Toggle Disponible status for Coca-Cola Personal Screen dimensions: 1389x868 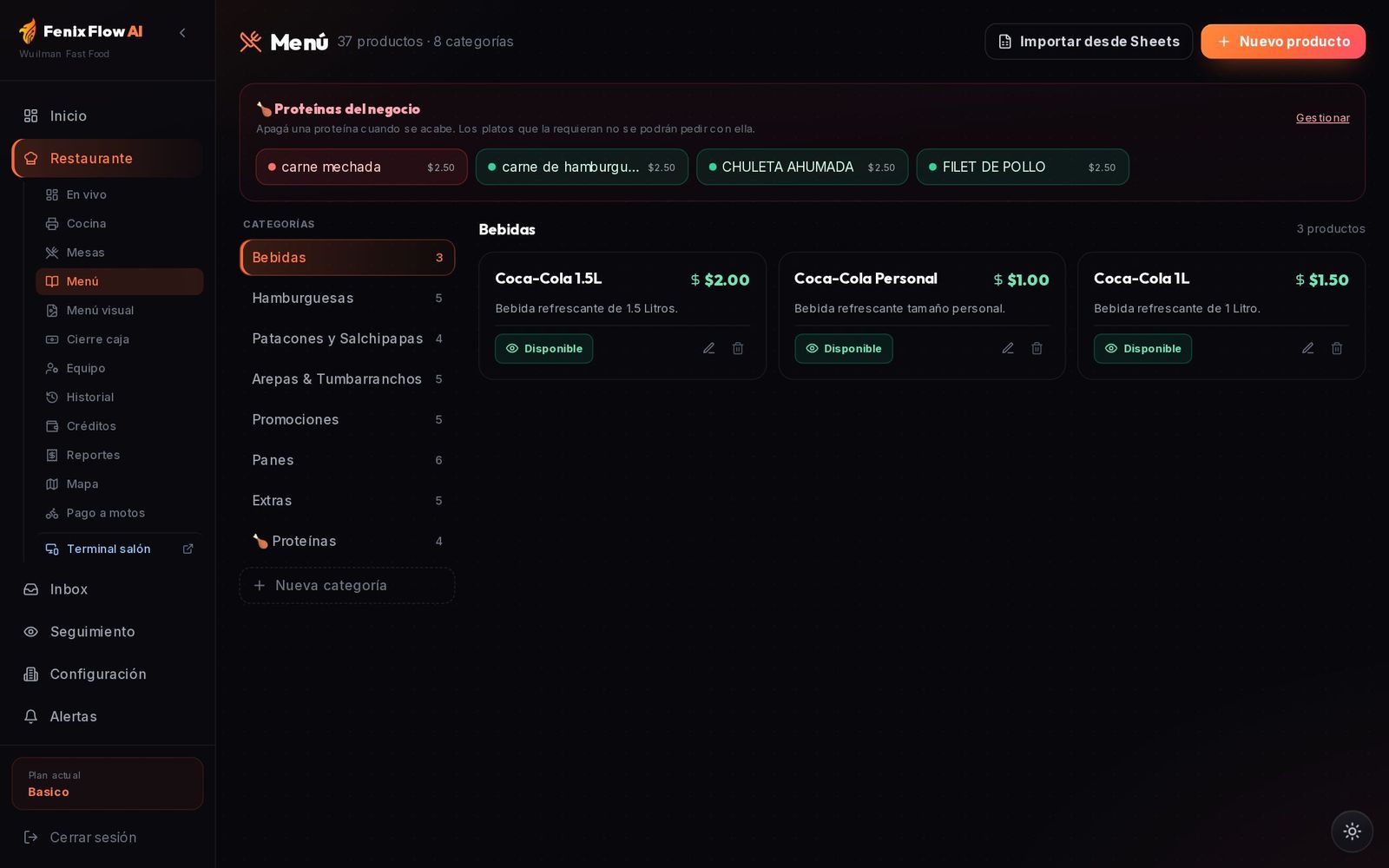(x=844, y=349)
